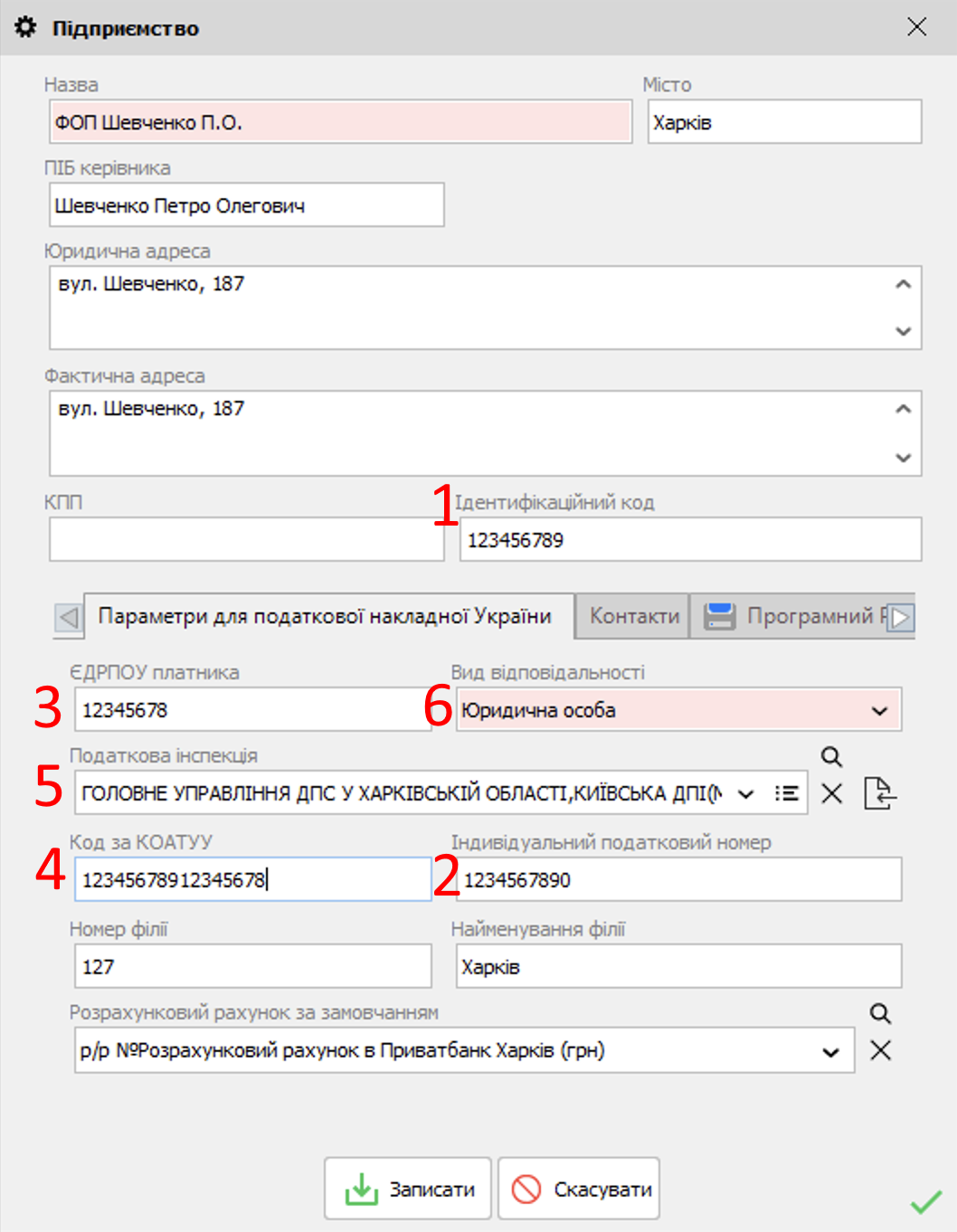Open the Розрахунковий рахунок за замовчанням dropdown

click(830, 1052)
